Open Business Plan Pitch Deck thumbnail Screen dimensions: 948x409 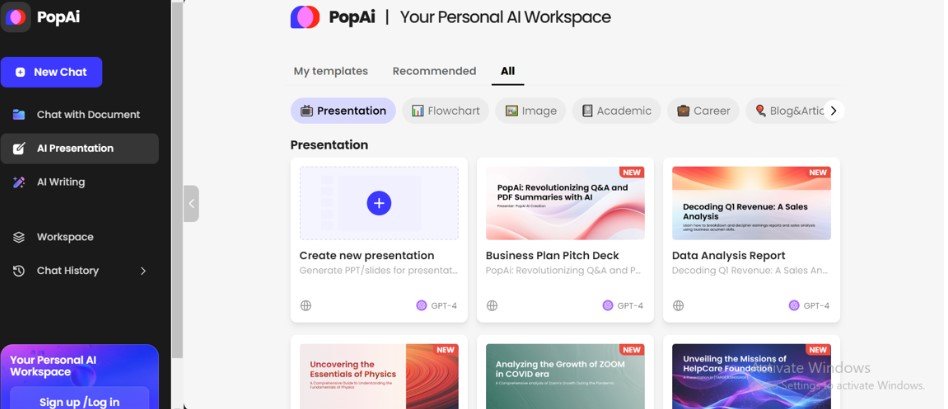(565, 203)
